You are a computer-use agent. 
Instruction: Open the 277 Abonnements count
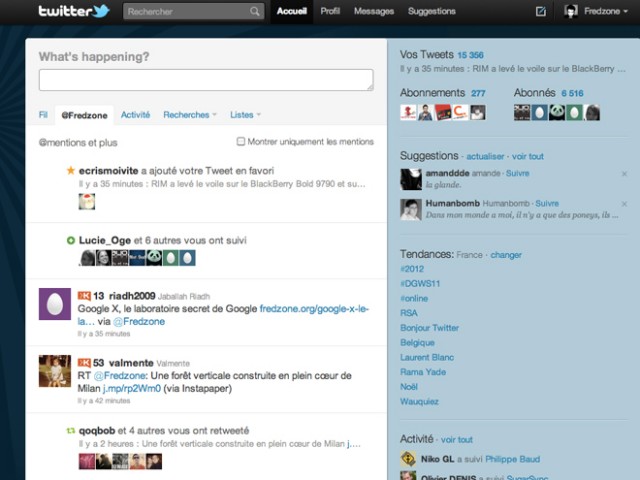click(x=478, y=93)
